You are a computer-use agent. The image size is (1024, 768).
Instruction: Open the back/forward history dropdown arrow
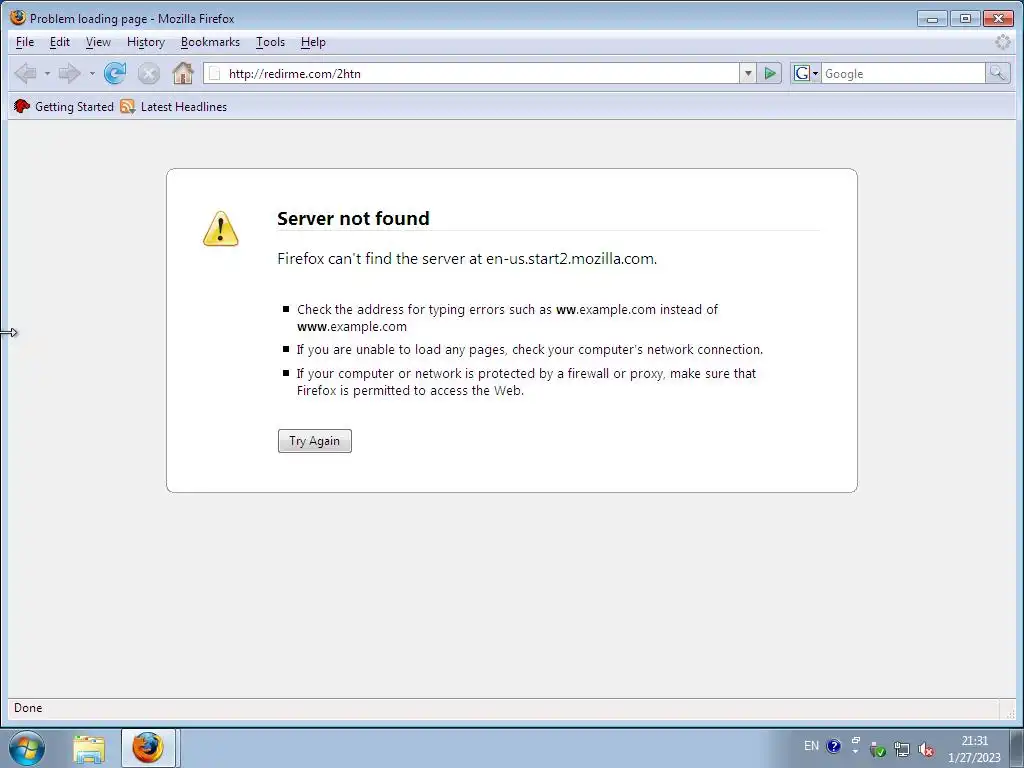tap(92, 73)
